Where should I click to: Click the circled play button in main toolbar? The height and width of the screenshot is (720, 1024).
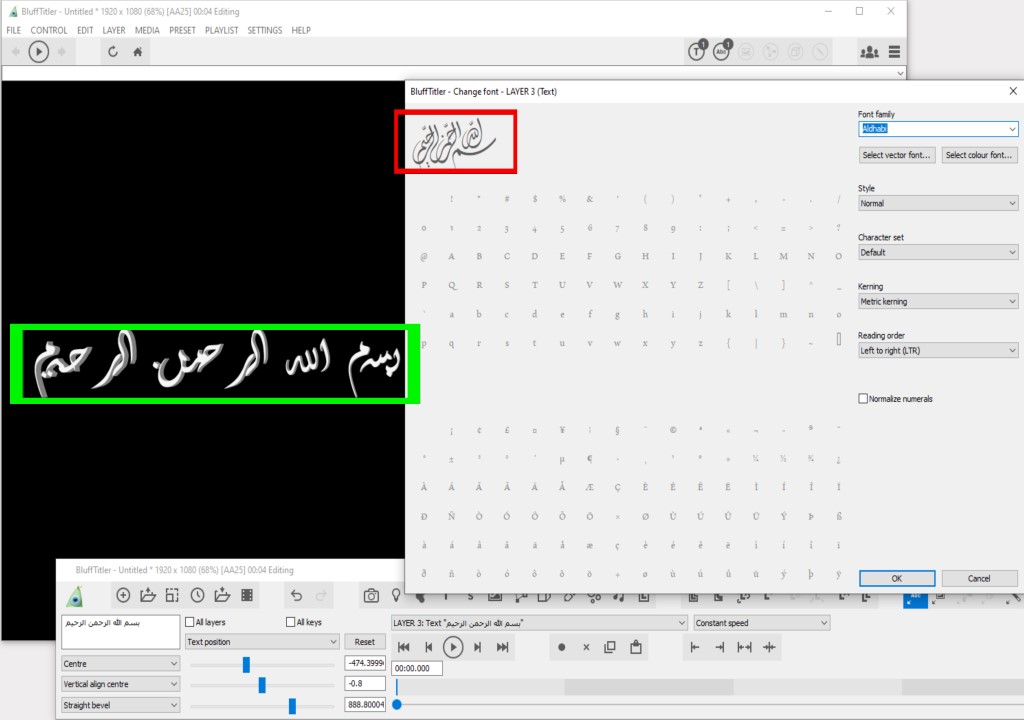tap(39, 52)
